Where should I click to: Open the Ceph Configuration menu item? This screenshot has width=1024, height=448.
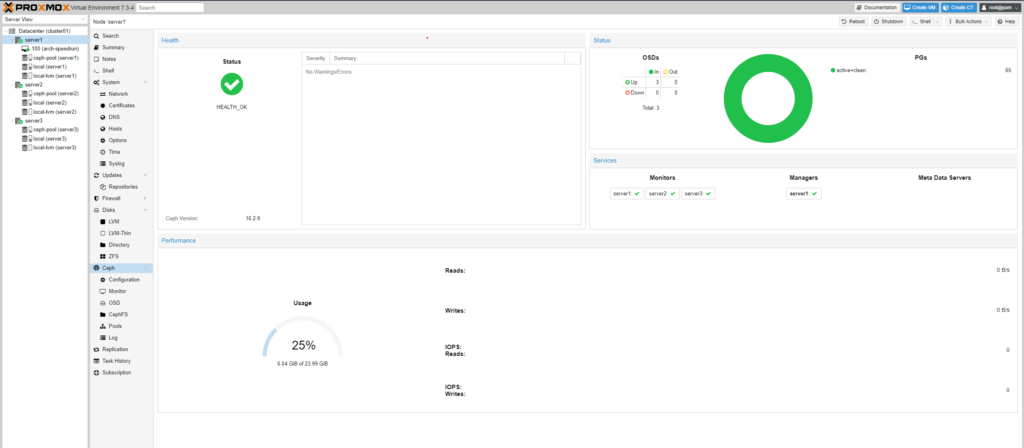121,280
